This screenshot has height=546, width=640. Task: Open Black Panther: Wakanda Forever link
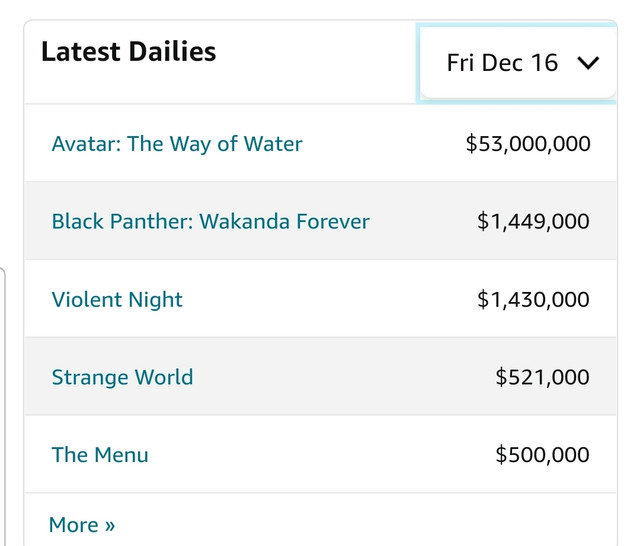(210, 221)
